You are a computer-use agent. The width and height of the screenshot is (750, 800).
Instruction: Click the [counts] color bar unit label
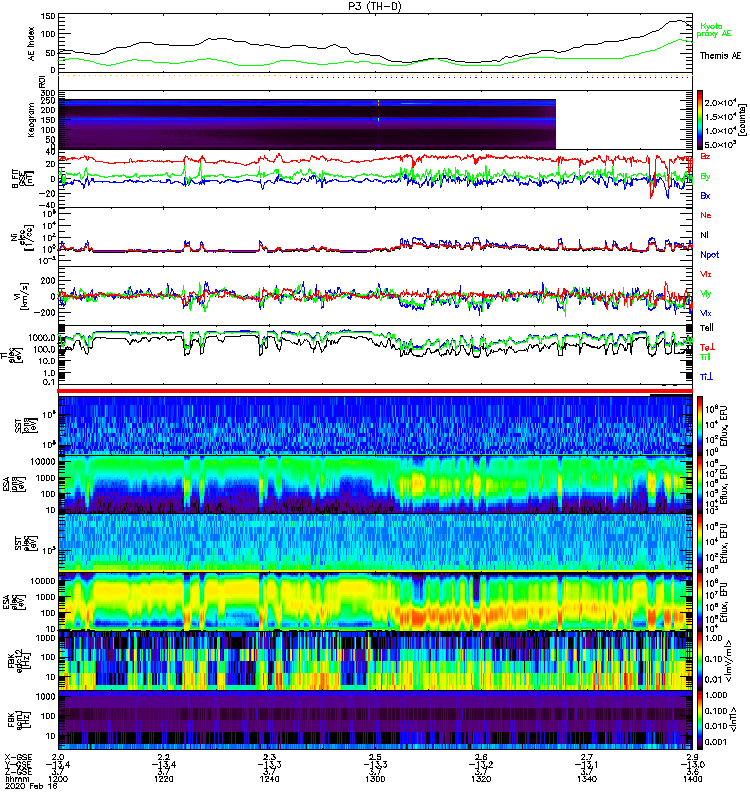tap(743, 120)
